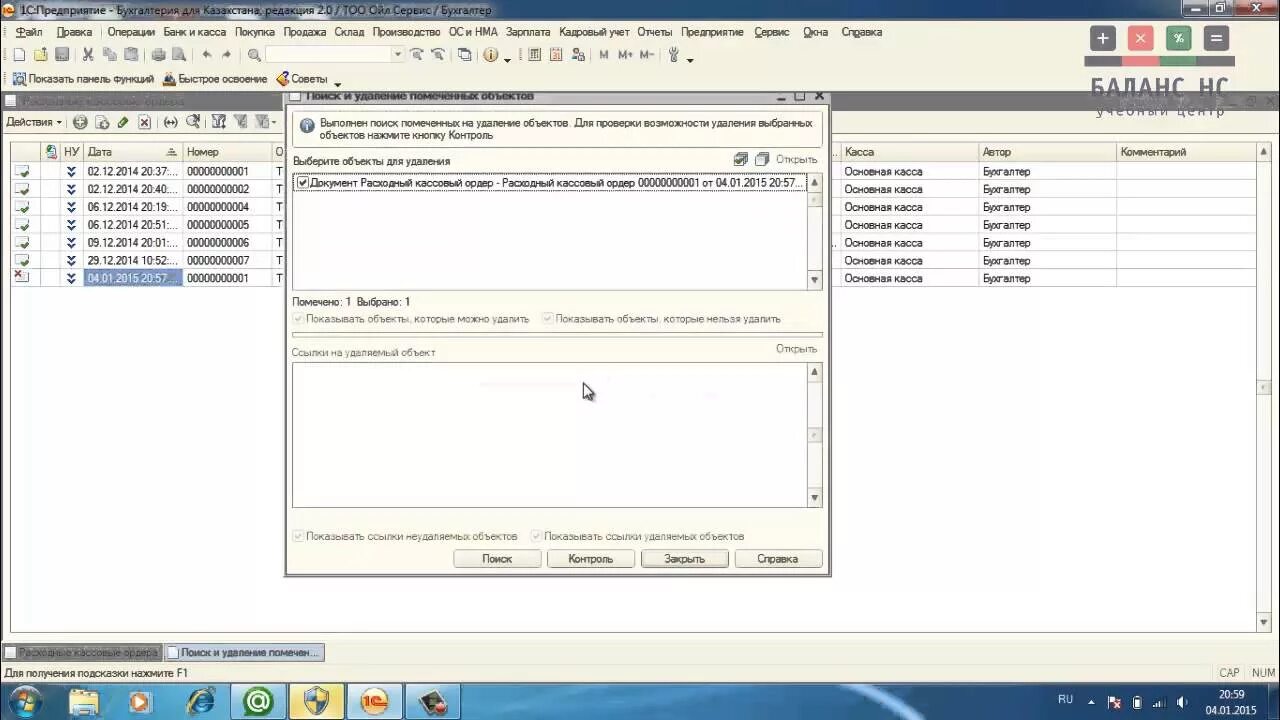
Task: Open the Действия dropdown menu
Action: (34, 122)
